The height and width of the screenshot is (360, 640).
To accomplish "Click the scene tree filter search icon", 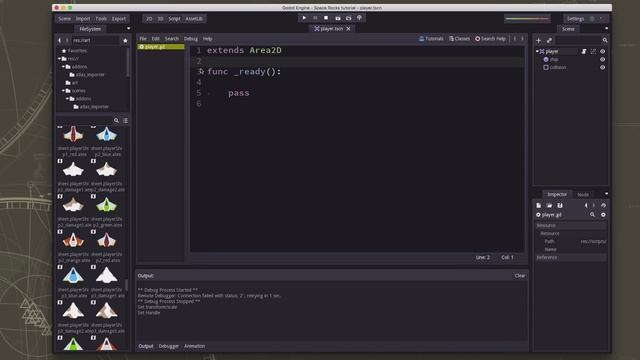I will click(605, 40).
